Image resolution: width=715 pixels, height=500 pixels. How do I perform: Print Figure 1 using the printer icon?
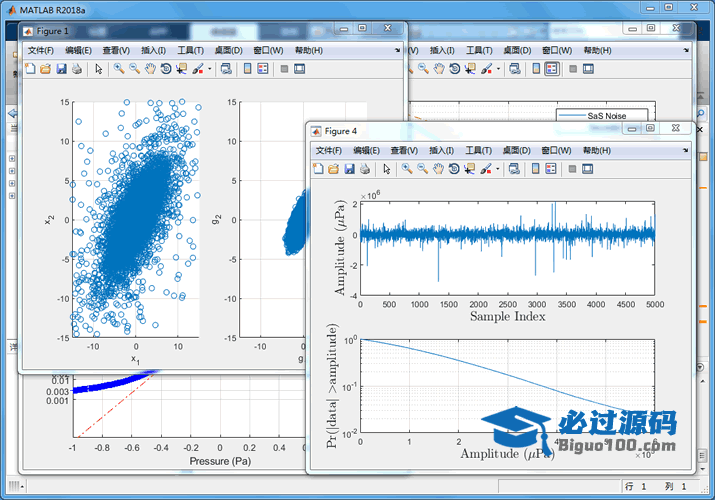coord(77,69)
